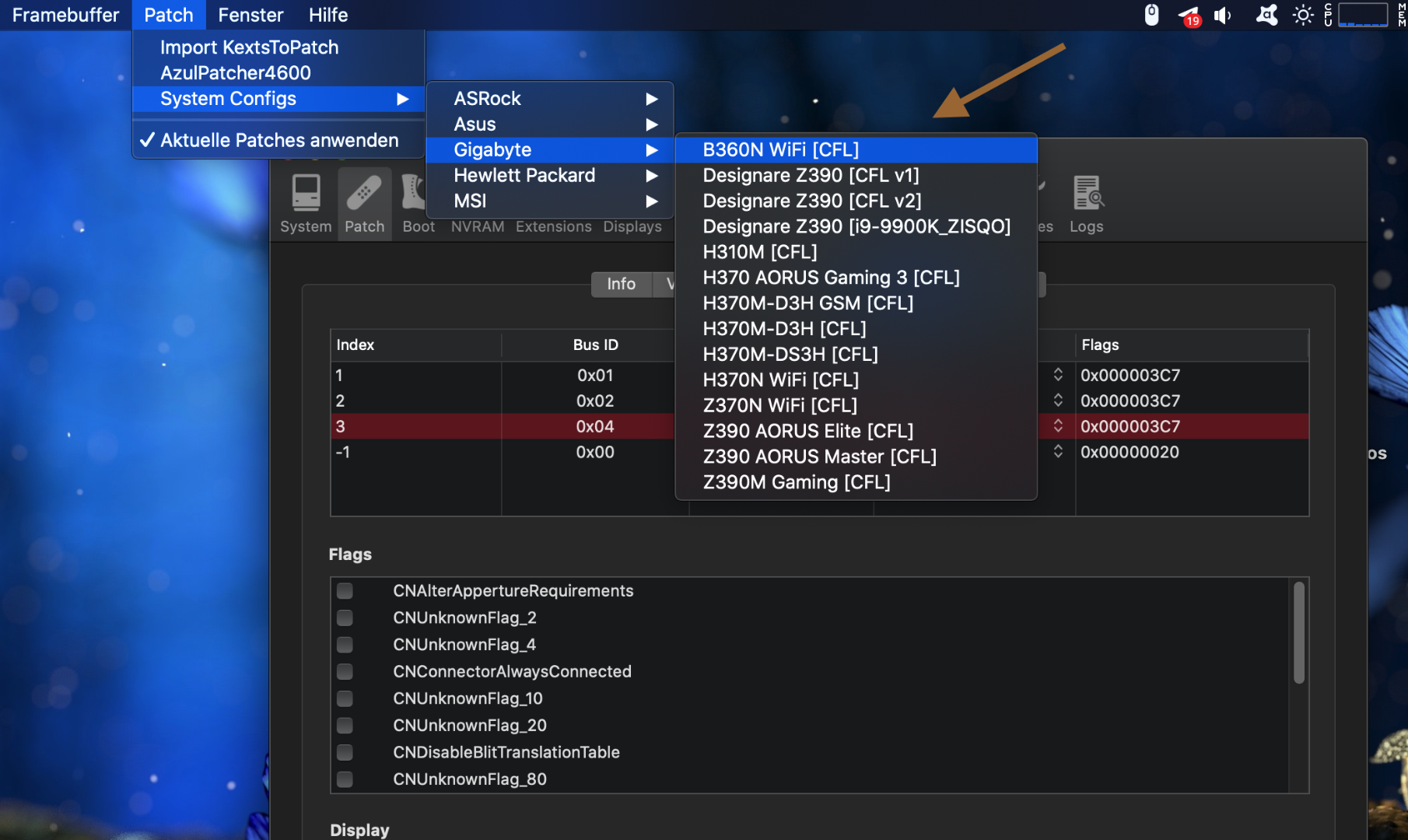
Task: Select the row with Bus ID 0x02
Action: click(x=502, y=401)
